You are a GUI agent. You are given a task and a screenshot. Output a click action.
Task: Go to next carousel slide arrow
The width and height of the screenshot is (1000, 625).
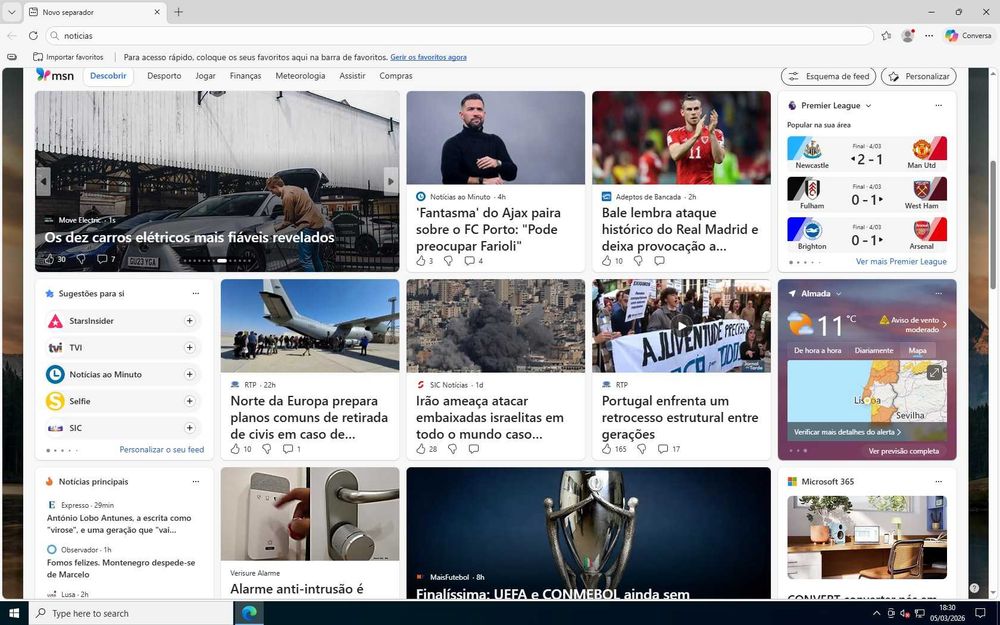point(391,182)
